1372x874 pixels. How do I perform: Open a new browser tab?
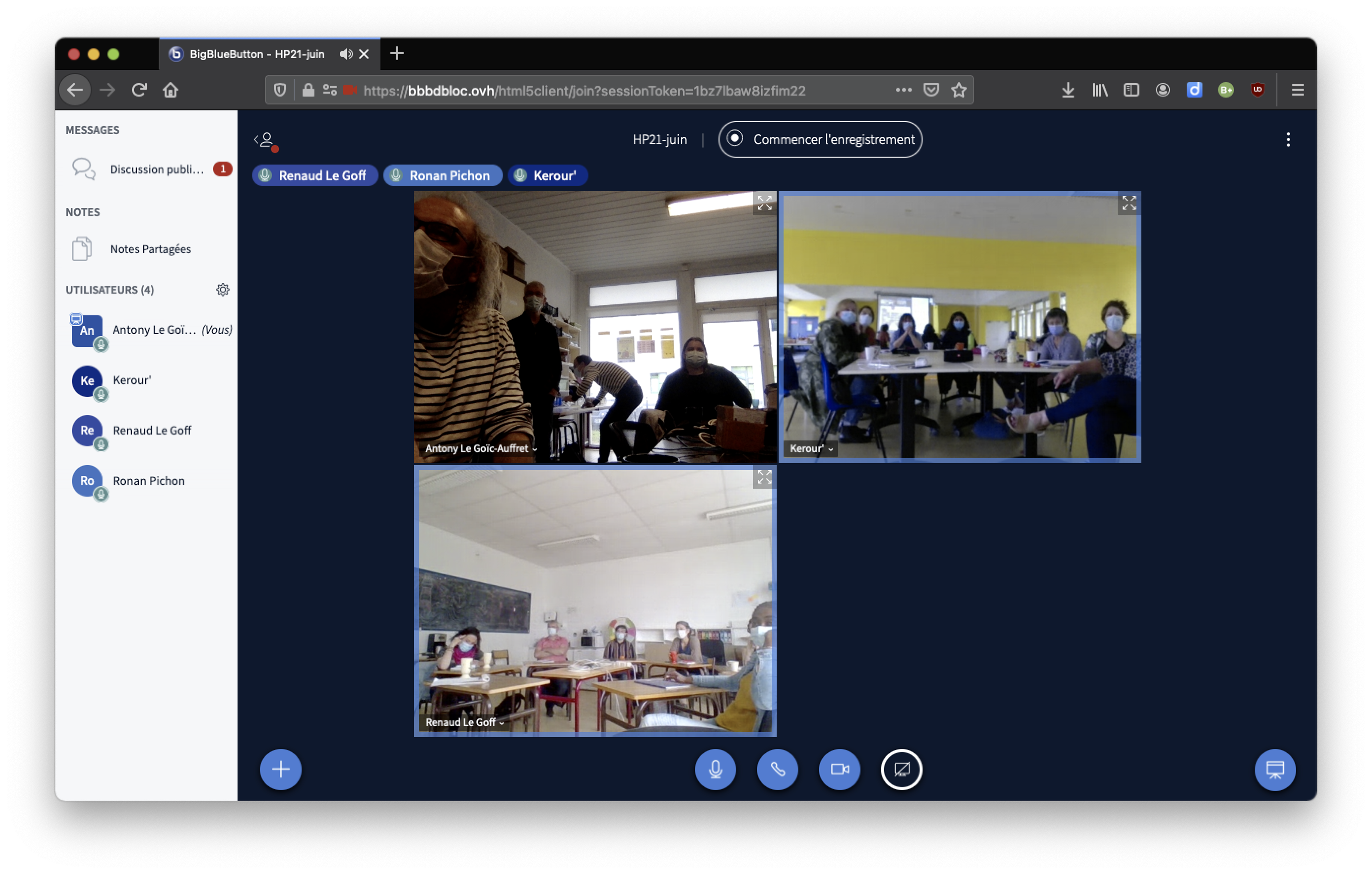(x=397, y=54)
